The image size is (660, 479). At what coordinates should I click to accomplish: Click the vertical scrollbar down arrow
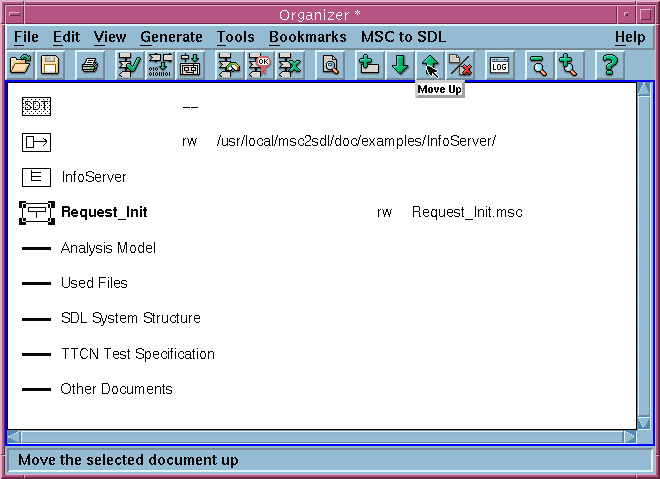point(644,423)
